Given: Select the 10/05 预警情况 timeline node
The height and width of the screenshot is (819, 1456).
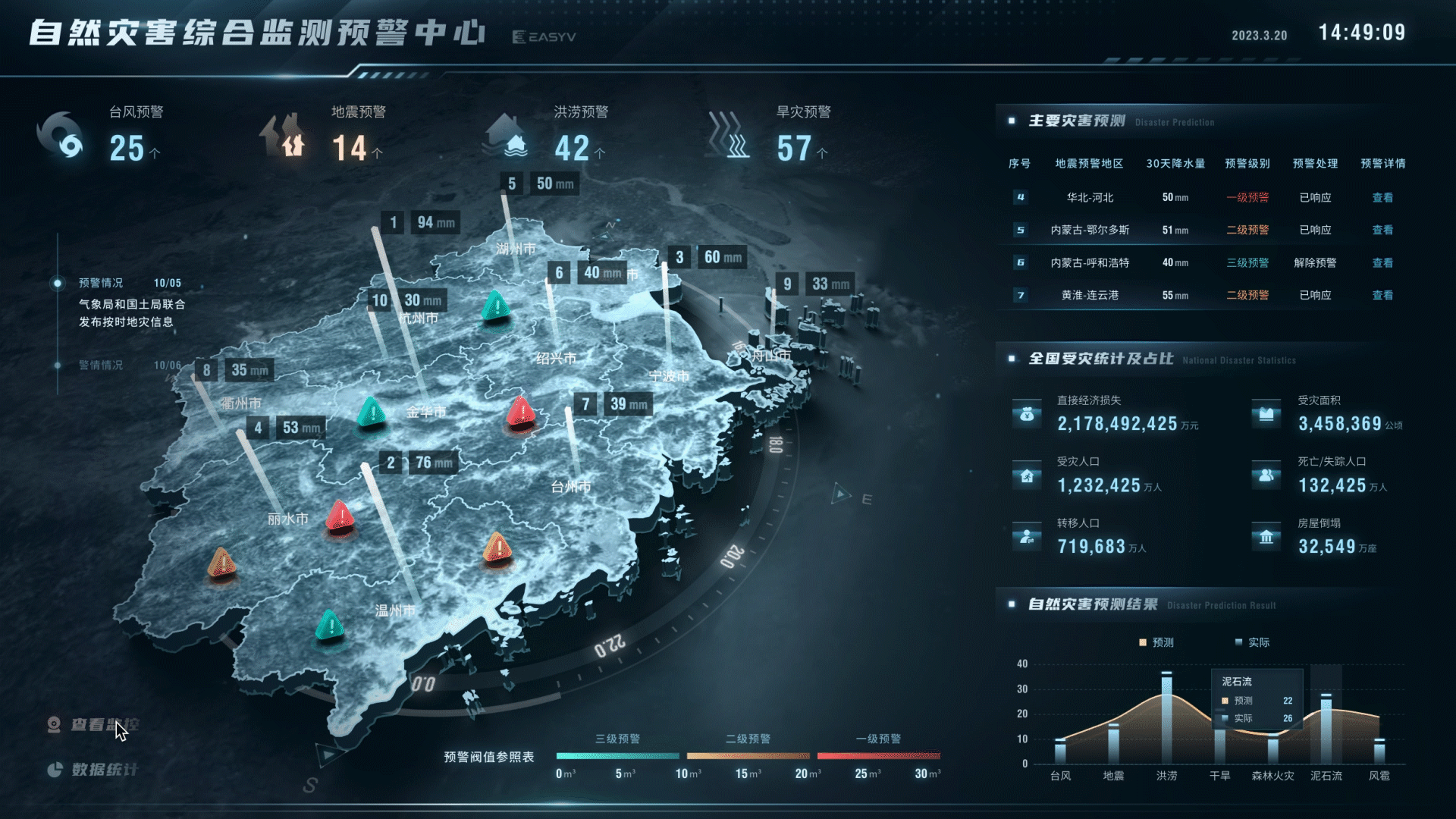Looking at the screenshot, I should [57, 284].
